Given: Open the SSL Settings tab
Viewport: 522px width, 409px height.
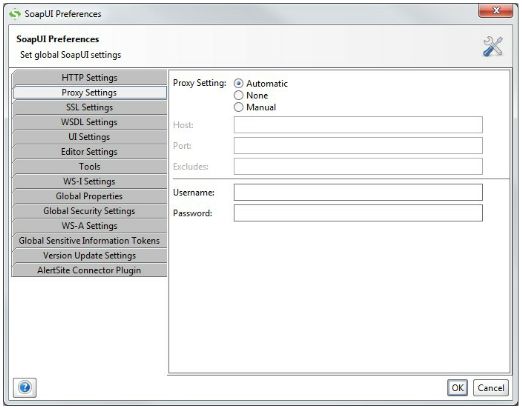Looking at the screenshot, I should tap(89, 107).
